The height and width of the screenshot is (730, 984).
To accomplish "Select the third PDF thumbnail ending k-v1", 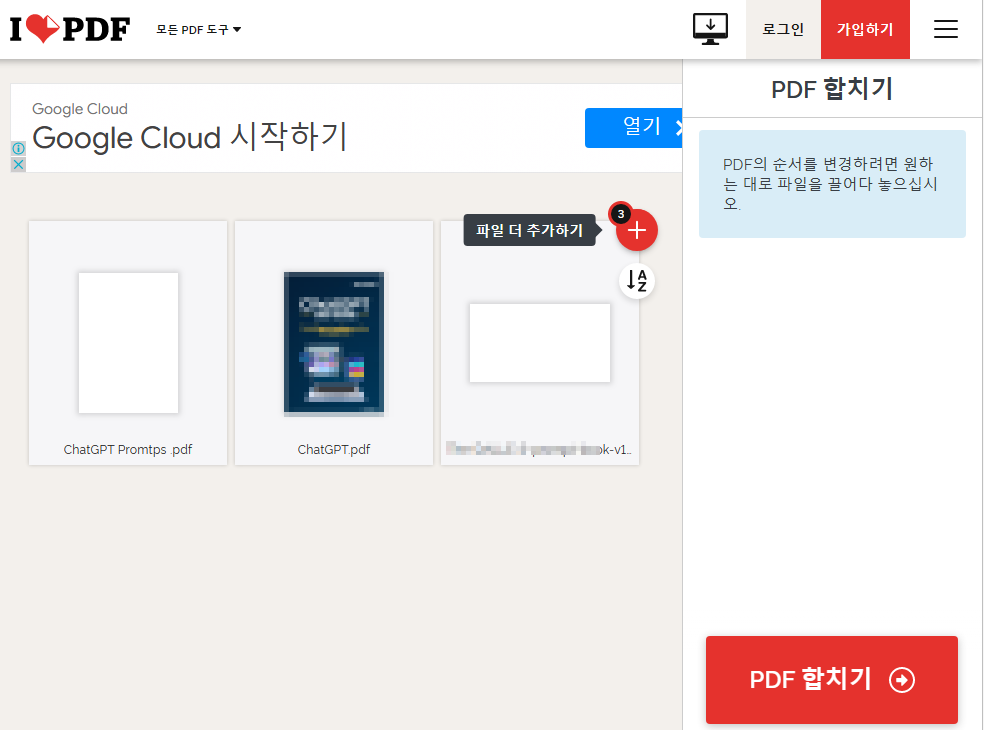I will tap(540, 343).
